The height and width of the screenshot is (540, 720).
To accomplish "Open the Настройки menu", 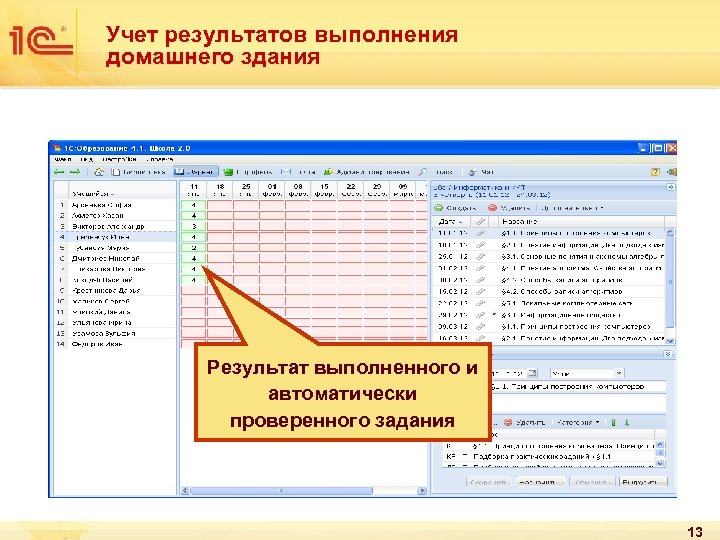I will (x=119, y=159).
